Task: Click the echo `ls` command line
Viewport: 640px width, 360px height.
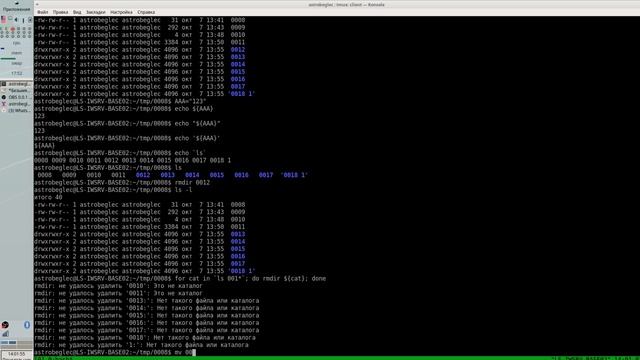Action: (120, 153)
